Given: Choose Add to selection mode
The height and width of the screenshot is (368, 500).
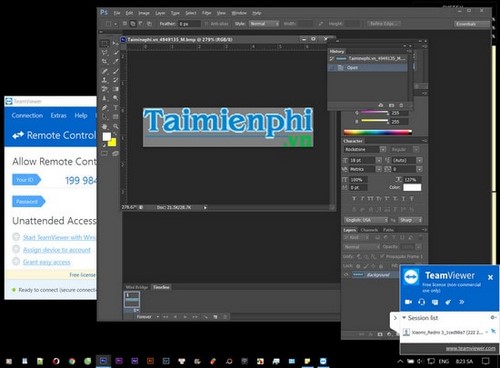Looking at the screenshot, I should coord(133,24).
